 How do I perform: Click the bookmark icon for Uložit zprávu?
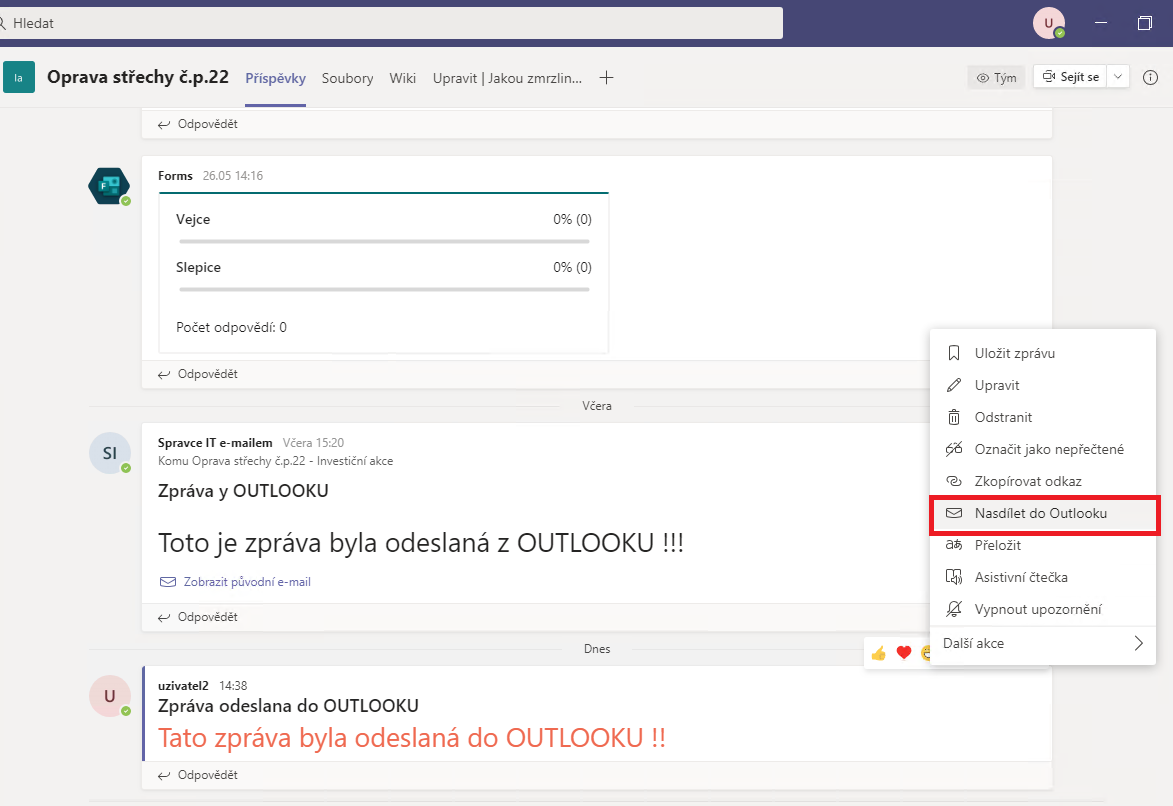tap(954, 353)
